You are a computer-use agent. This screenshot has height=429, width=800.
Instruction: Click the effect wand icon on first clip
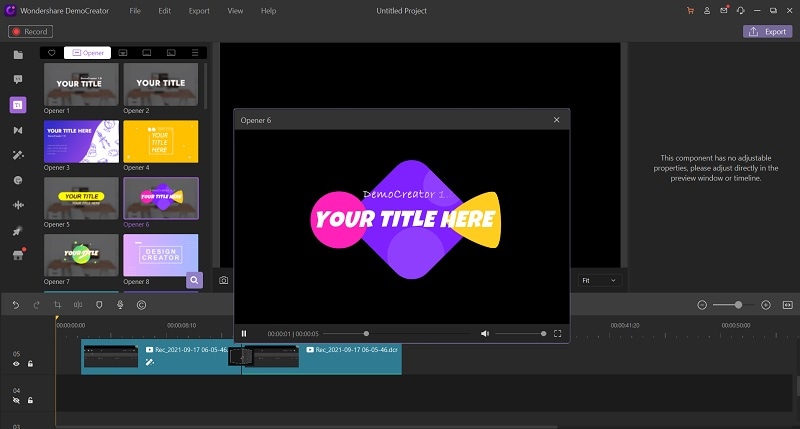click(149, 362)
